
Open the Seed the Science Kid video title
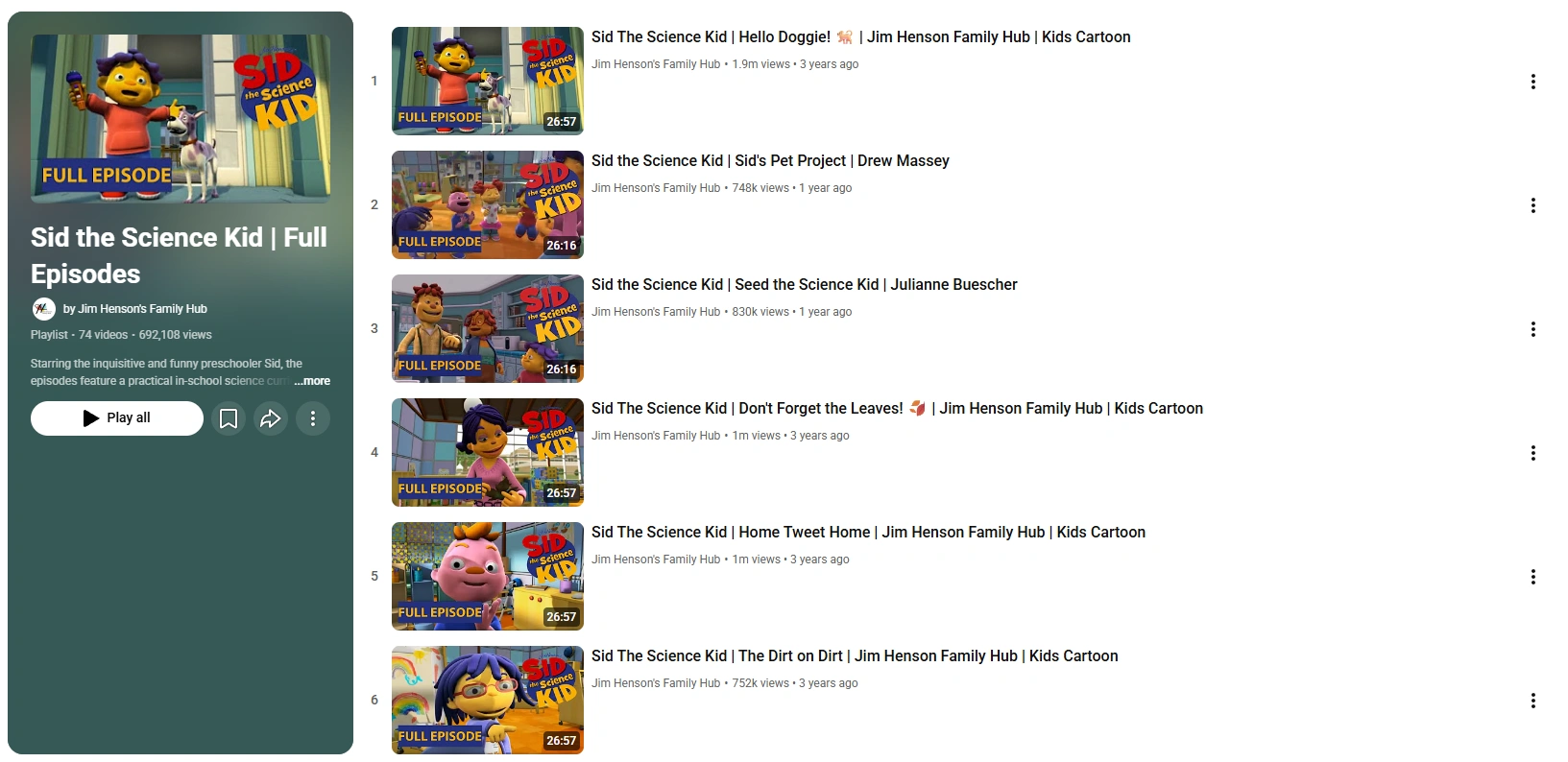(x=805, y=285)
